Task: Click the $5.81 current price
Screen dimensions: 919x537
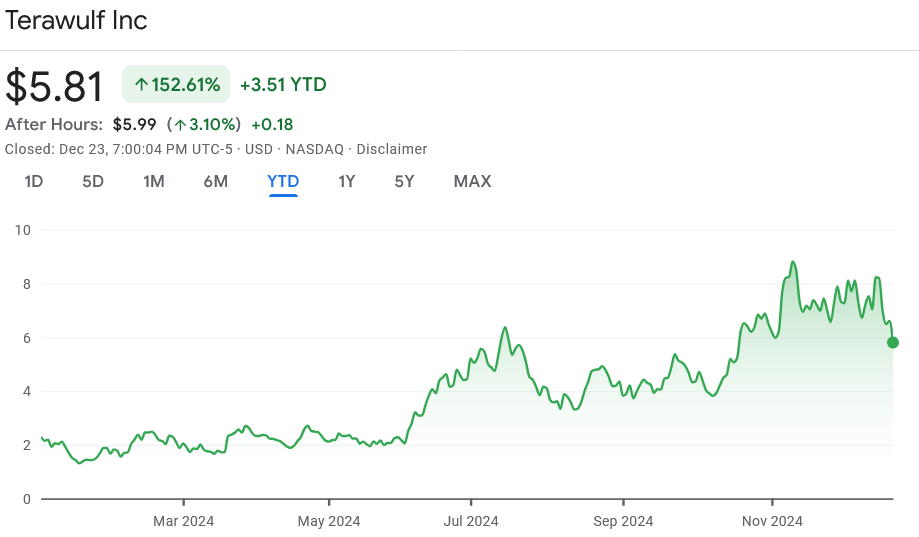Action: [54, 86]
